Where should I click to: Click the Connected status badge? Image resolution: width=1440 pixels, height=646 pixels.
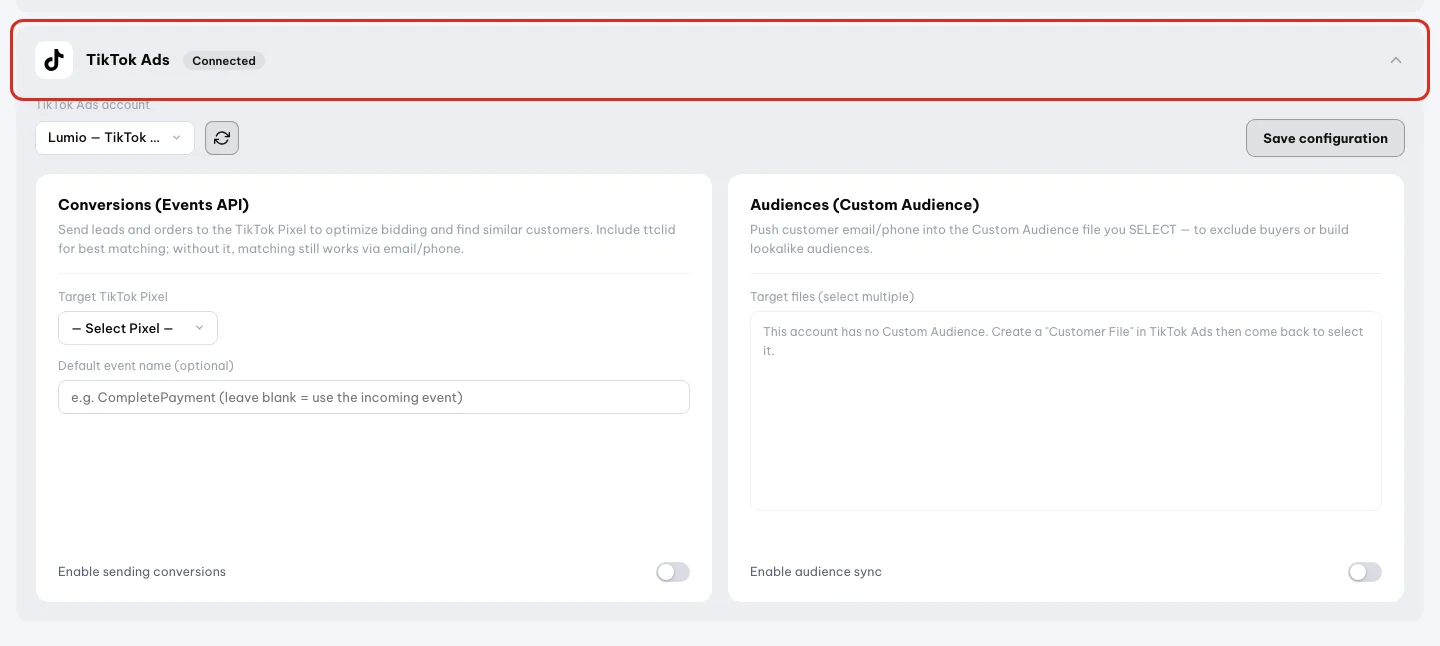[x=224, y=61]
